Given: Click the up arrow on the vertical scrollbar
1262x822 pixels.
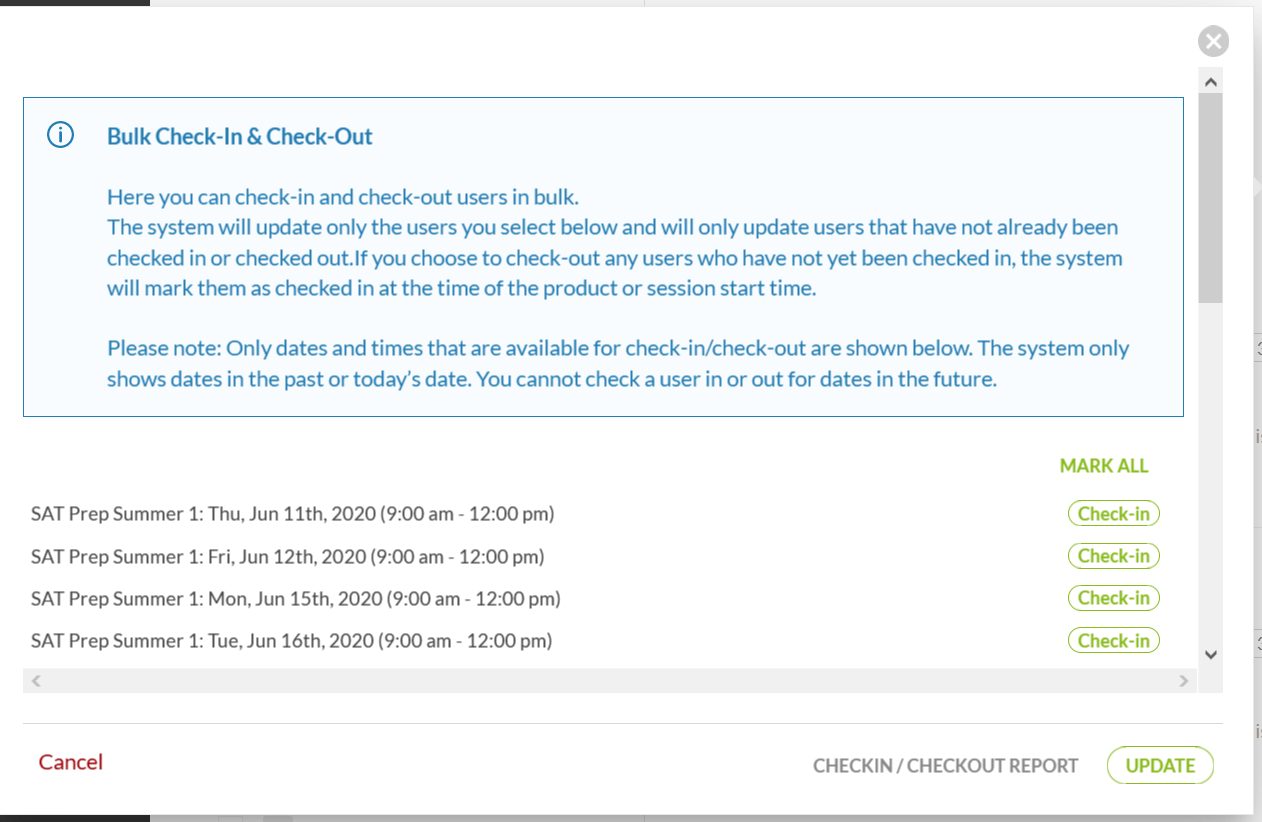Looking at the screenshot, I should (1210, 81).
